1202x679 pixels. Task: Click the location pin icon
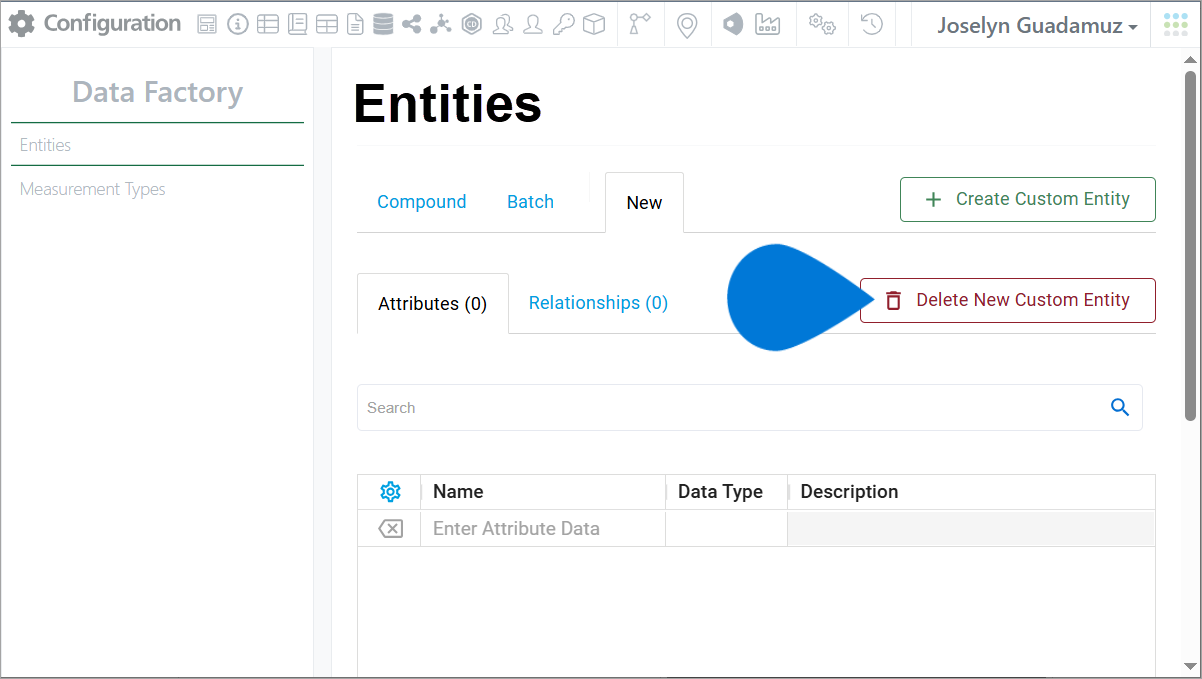click(686, 26)
